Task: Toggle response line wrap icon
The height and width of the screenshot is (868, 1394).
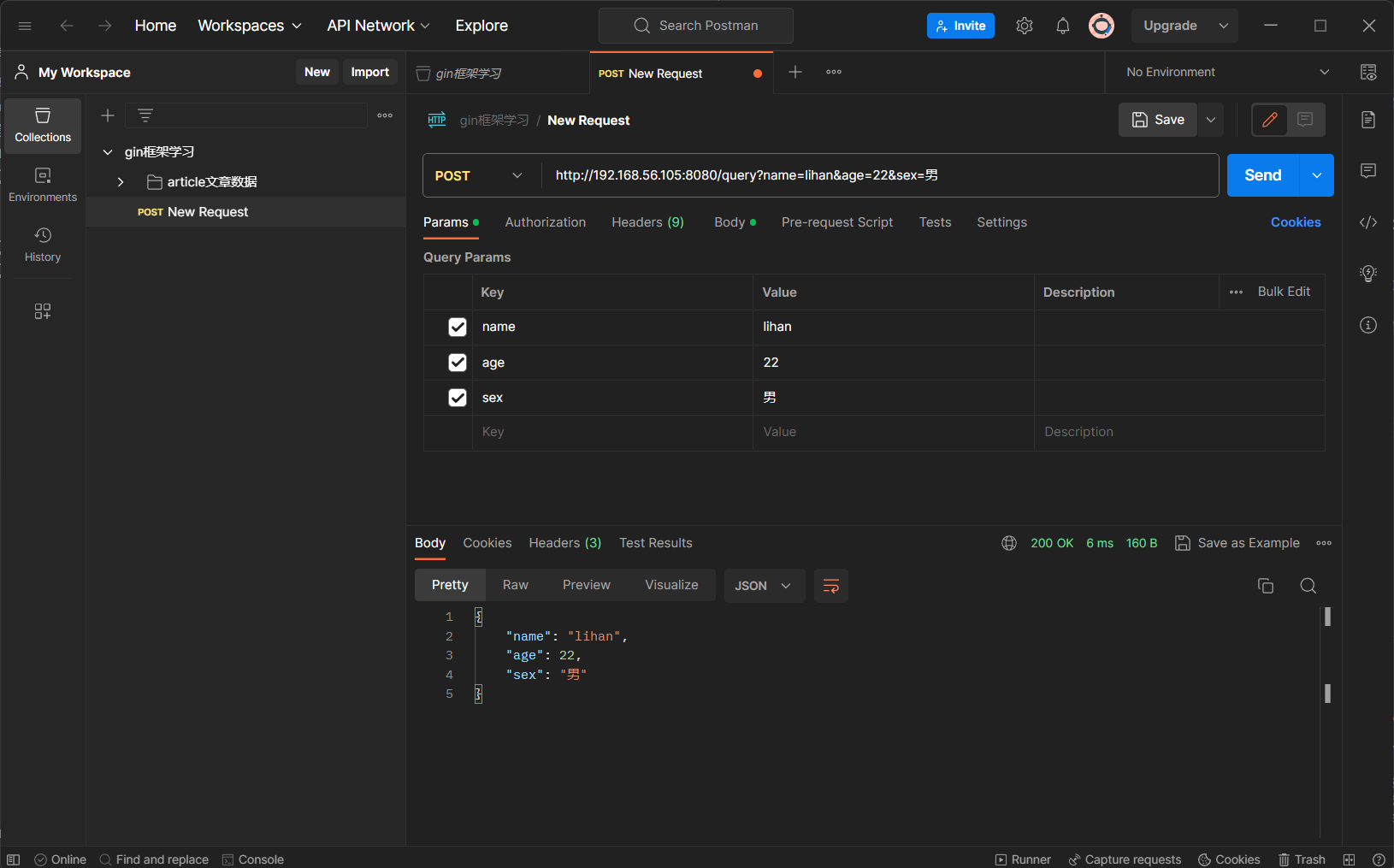Action: [831, 586]
